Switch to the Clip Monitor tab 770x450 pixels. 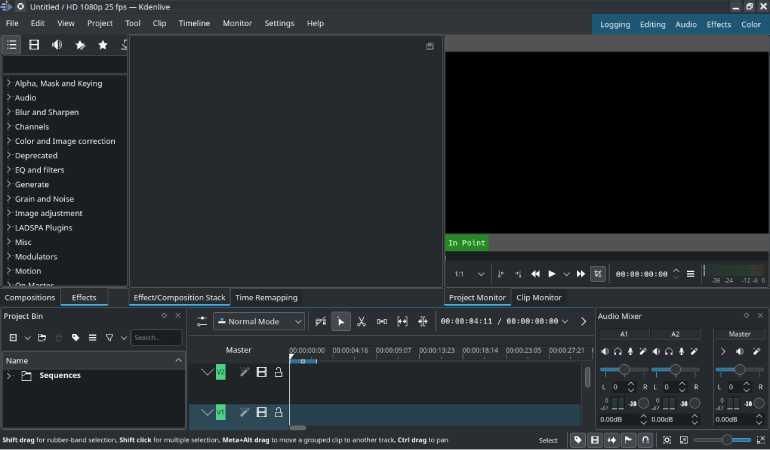tap(538, 298)
